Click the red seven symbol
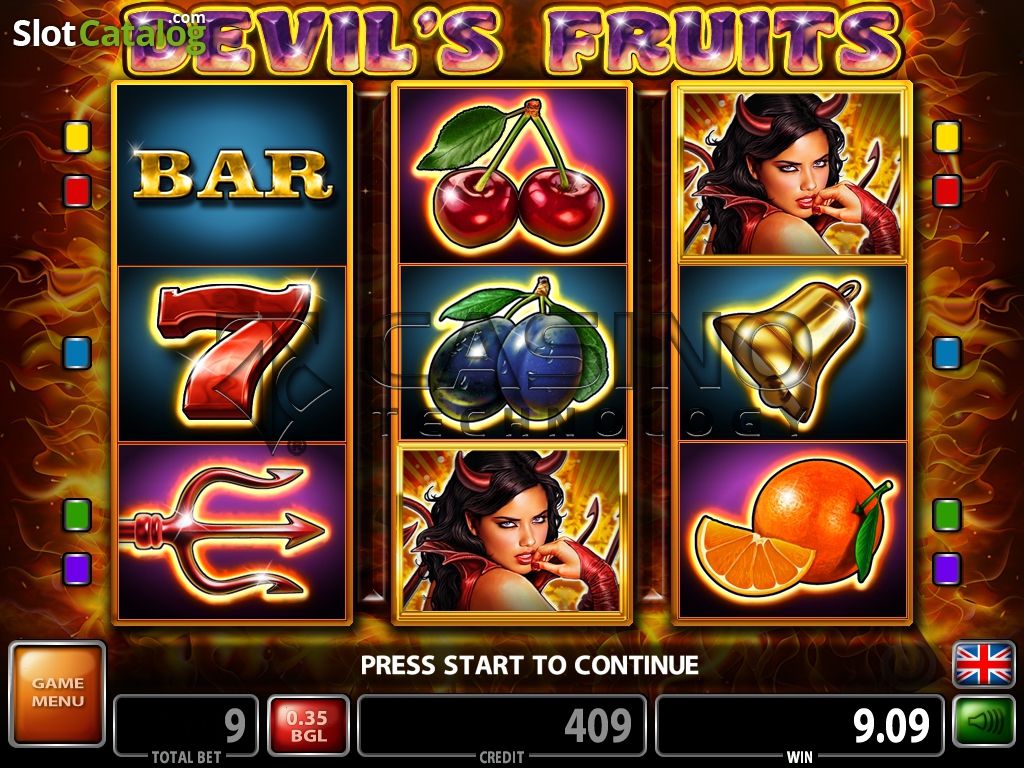The width and height of the screenshot is (1024, 768). pos(232,353)
